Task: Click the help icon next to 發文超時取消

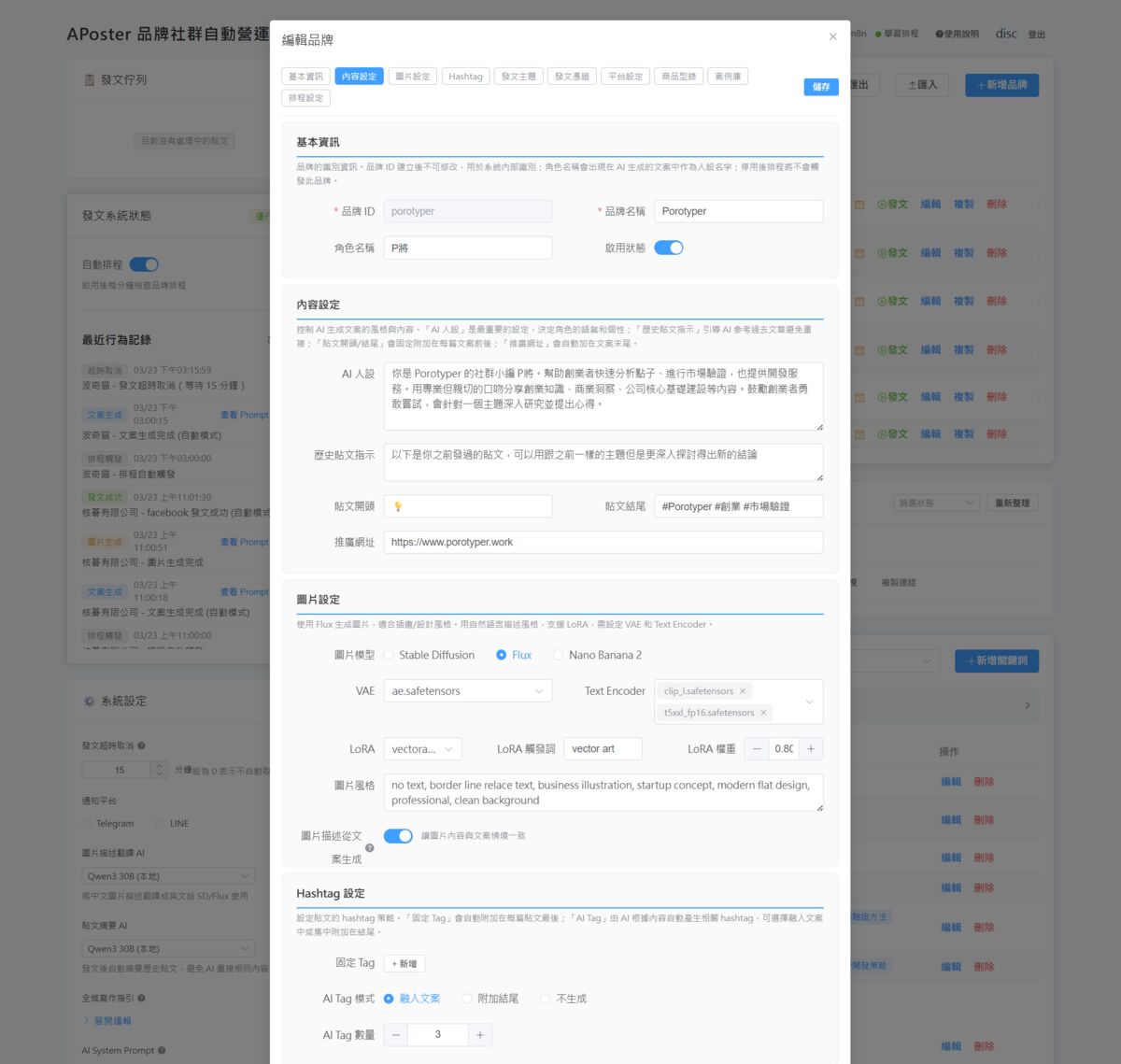Action: (141, 745)
